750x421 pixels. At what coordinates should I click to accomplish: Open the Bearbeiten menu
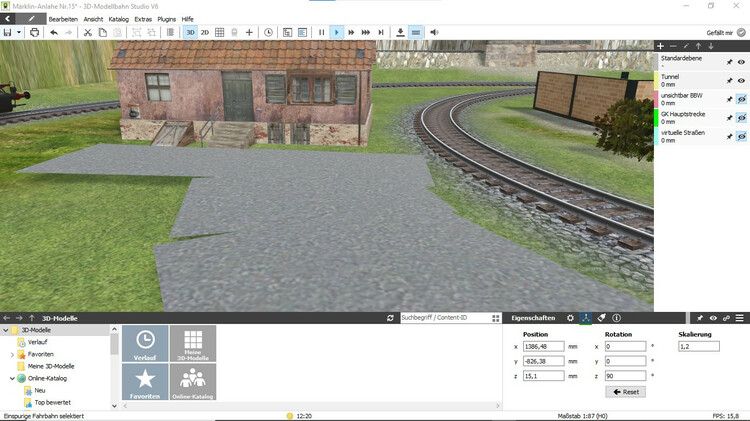pyautogui.click(x=63, y=19)
